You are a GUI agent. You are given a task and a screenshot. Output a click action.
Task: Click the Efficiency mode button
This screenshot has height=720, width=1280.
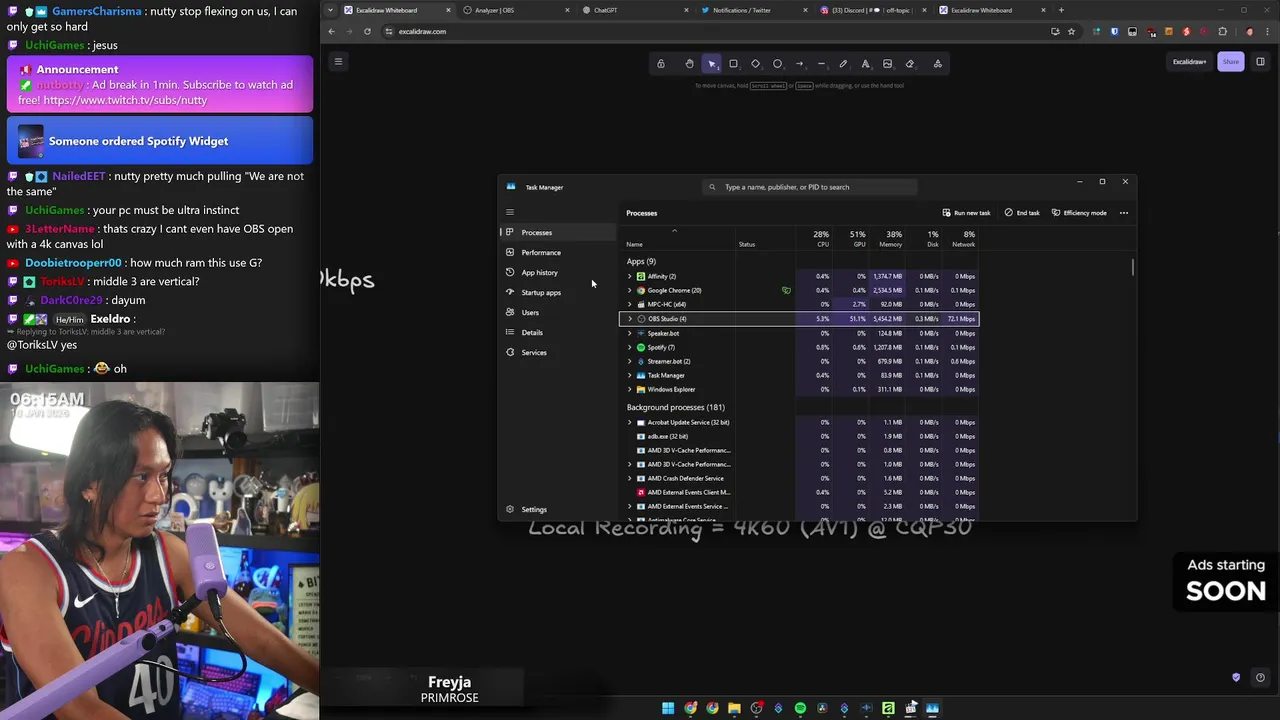pos(1079,213)
